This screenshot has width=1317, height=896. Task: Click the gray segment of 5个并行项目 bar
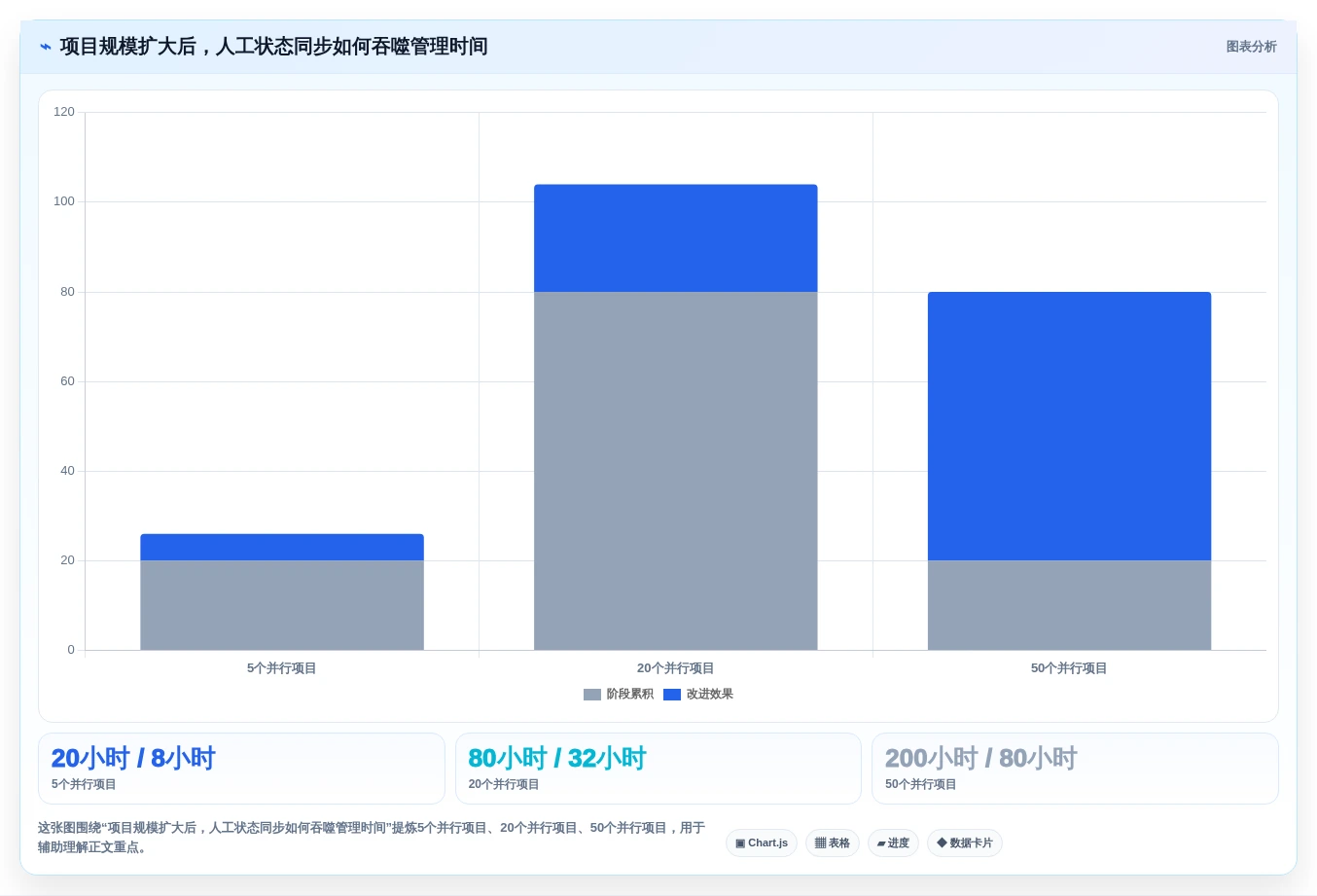click(282, 605)
